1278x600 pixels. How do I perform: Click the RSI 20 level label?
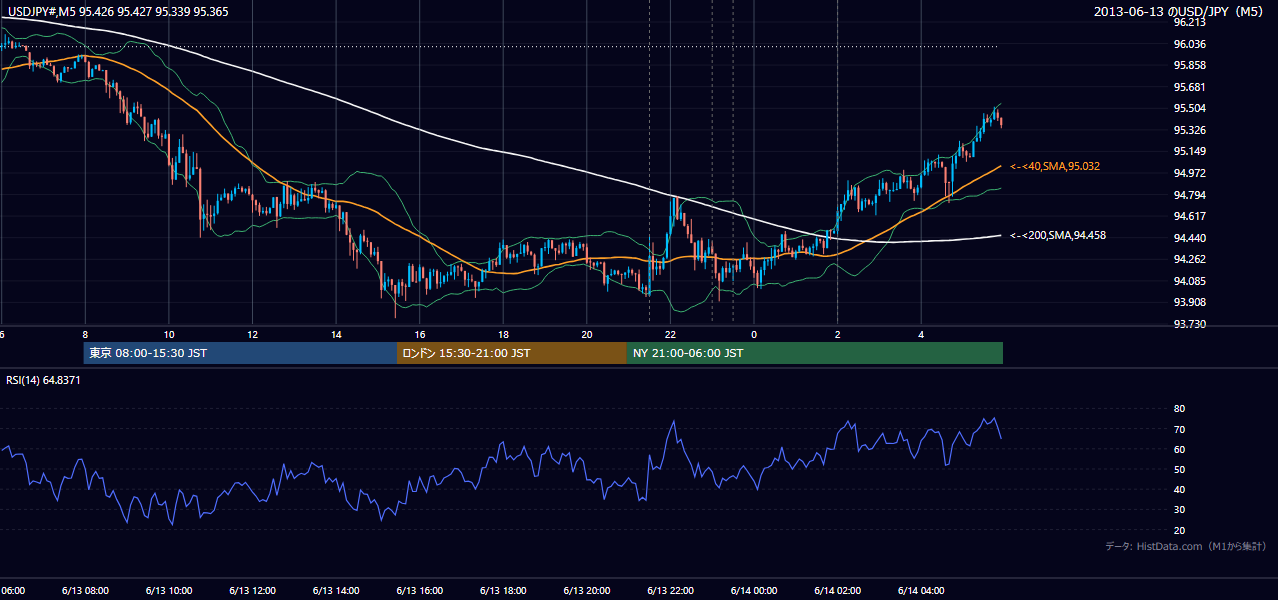coord(1180,530)
